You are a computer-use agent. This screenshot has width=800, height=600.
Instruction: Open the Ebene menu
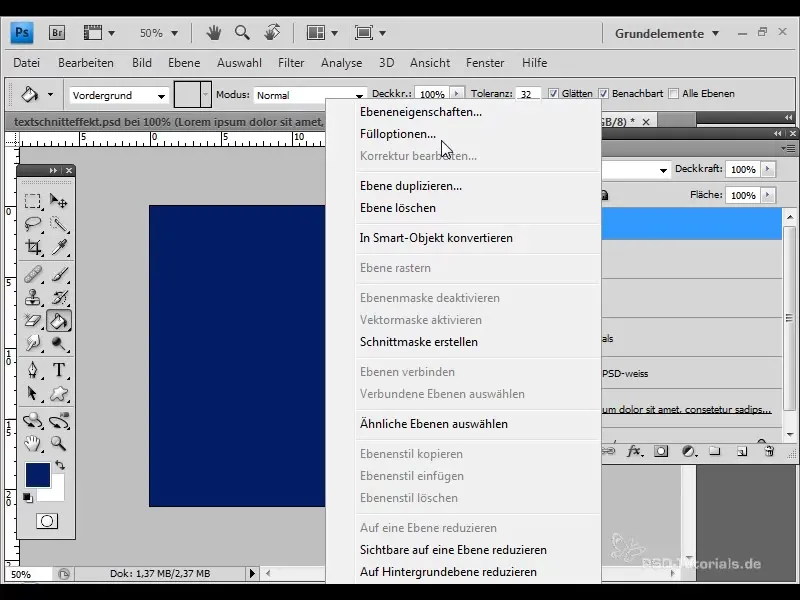tap(184, 63)
